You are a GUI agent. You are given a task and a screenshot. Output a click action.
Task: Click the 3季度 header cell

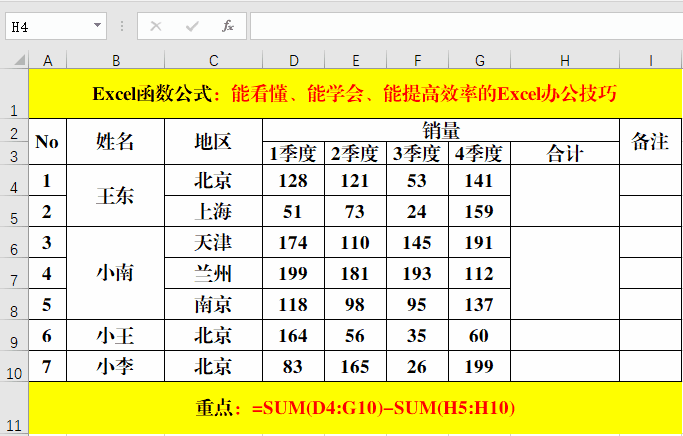point(417,153)
